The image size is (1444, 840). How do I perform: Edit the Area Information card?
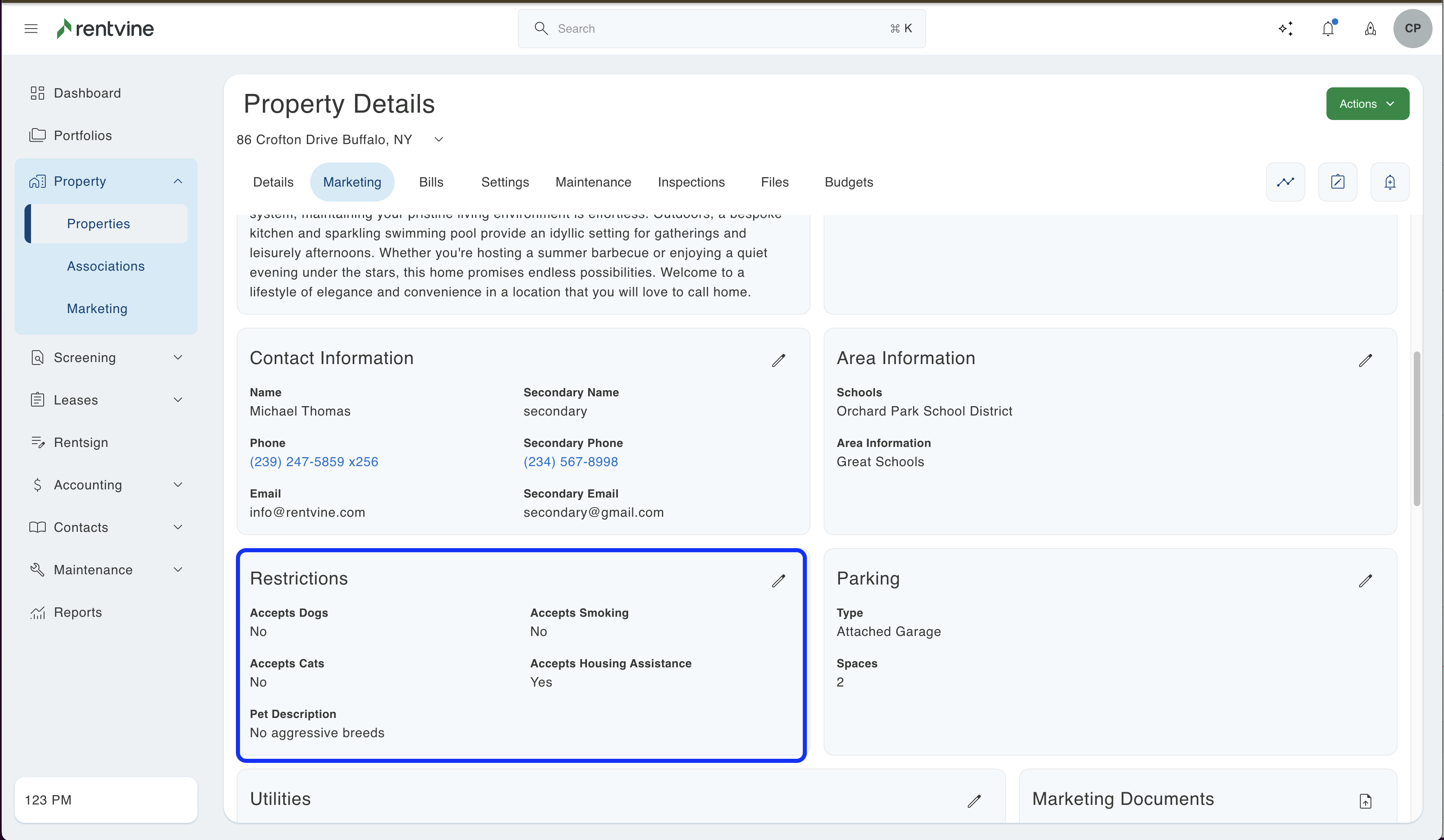[1365, 360]
